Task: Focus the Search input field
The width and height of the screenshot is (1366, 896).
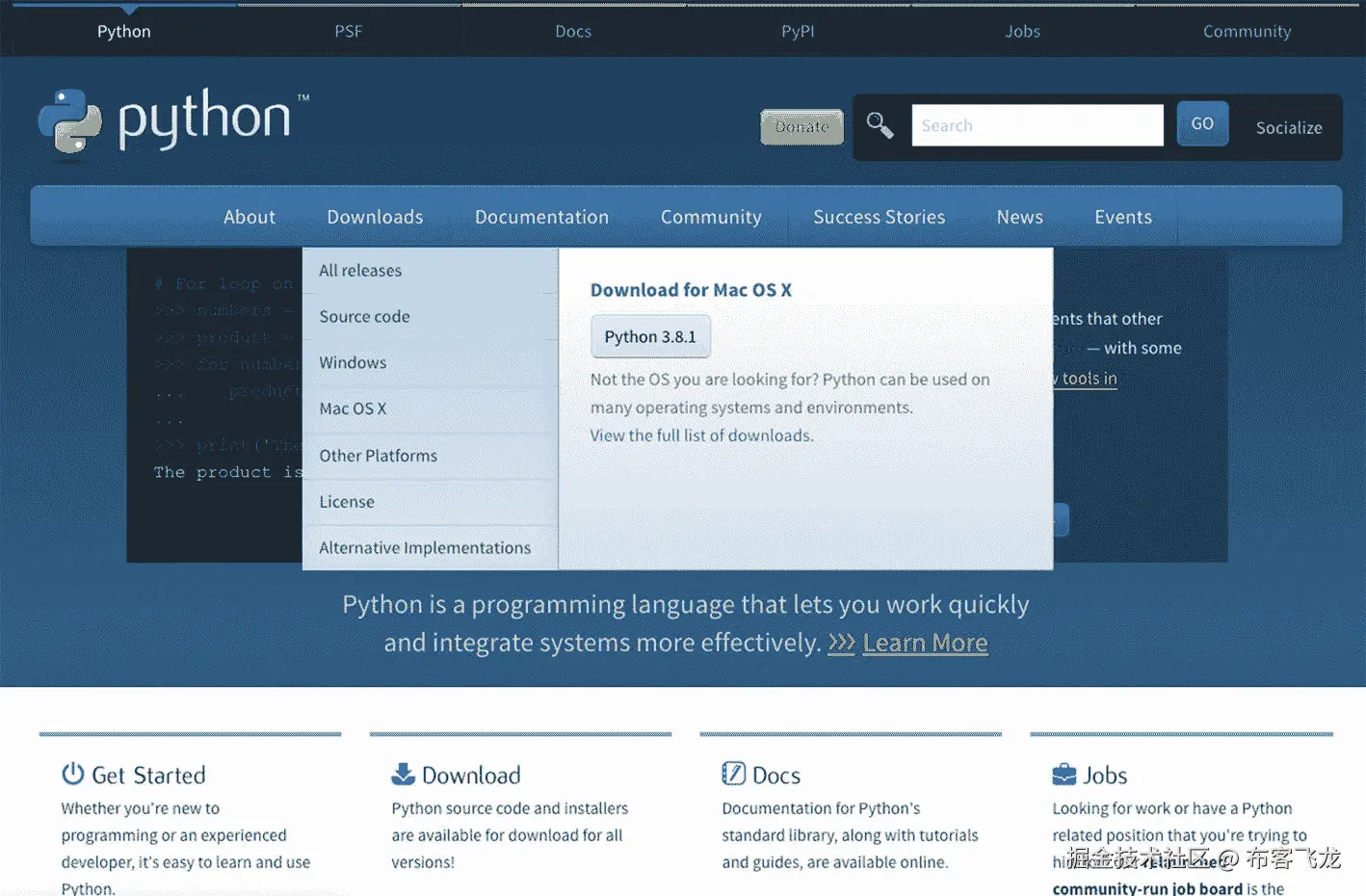Action: point(1038,125)
